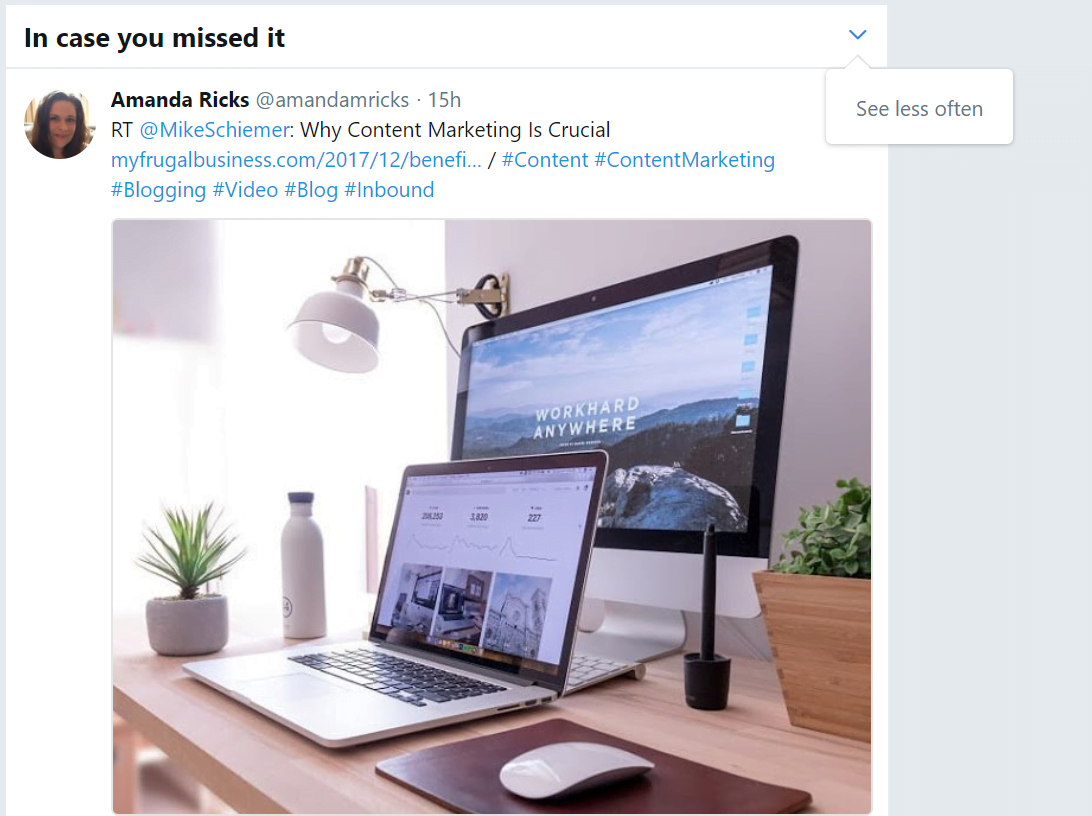Open the #Video hashtag
Screen dimensions: 1092x816
tap(245, 190)
